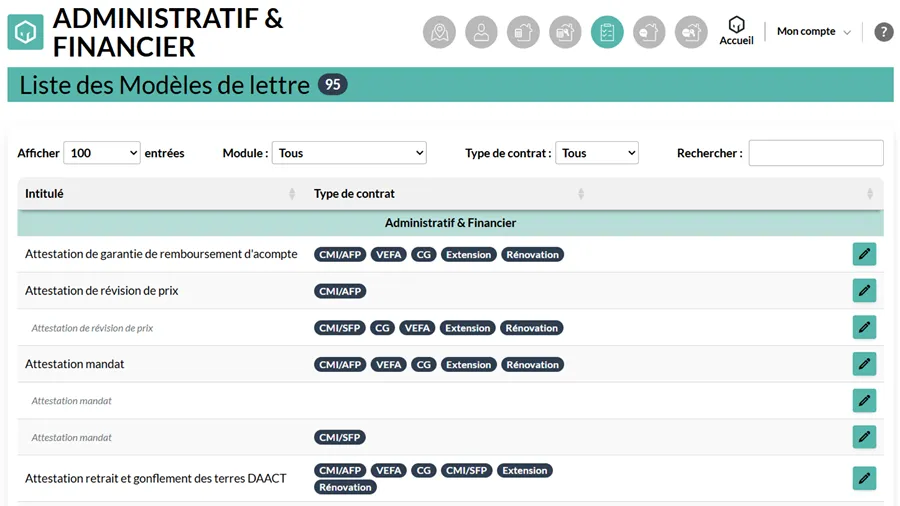
Task: Open the house with chat bubble icon
Action: click(649, 32)
